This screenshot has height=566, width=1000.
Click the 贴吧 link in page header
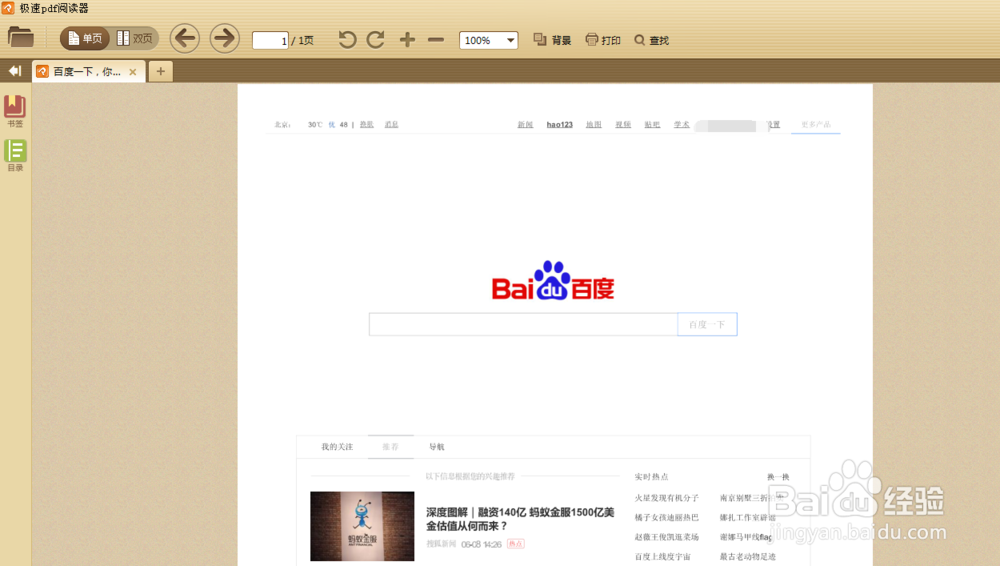(x=652, y=124)
